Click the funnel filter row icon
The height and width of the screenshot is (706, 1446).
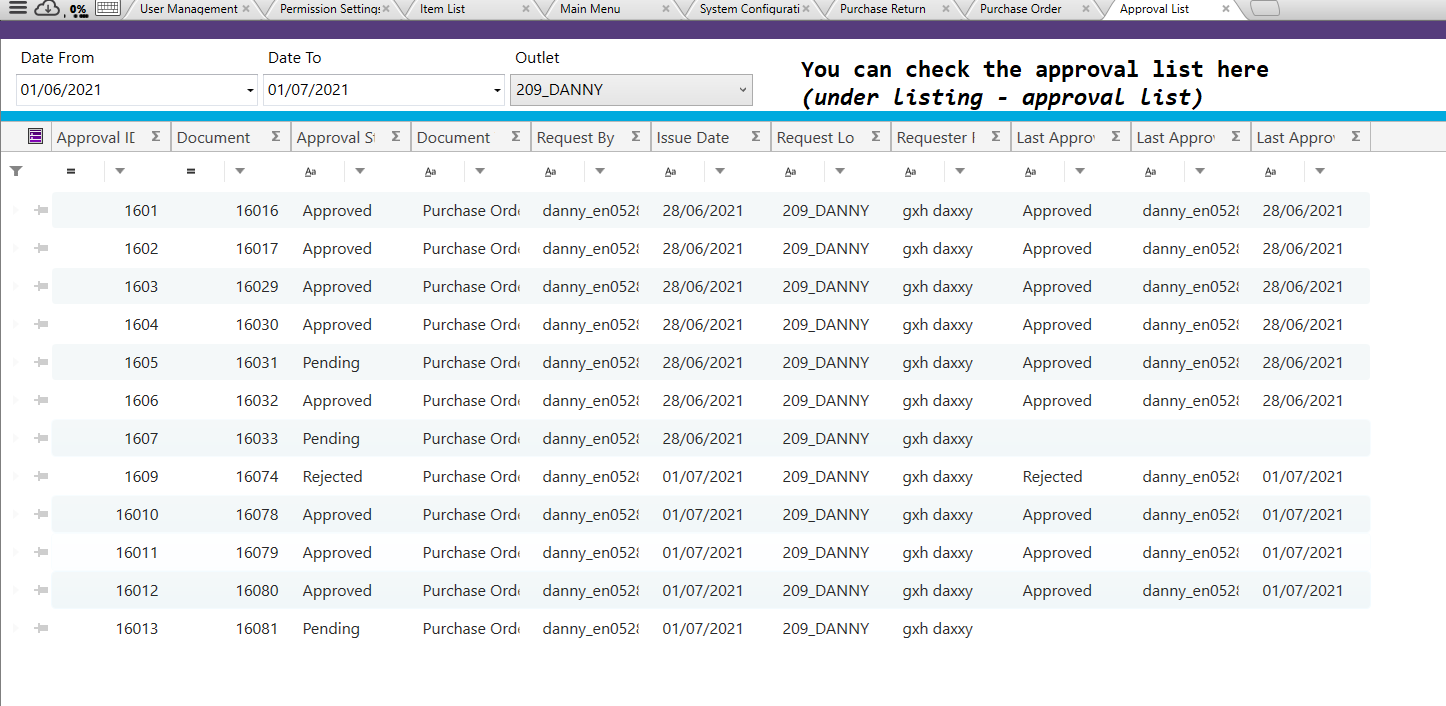[16, 171]
